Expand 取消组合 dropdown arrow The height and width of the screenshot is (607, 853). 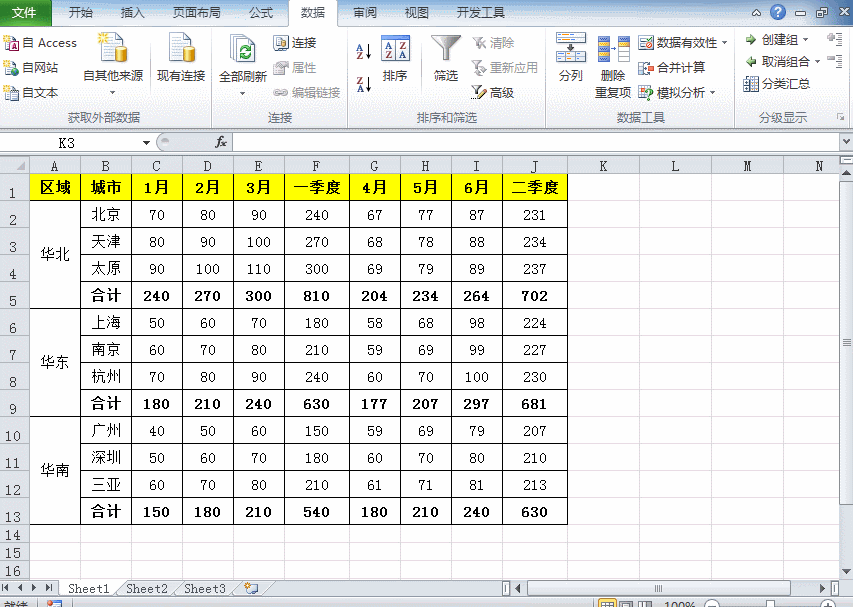[818, 61]
